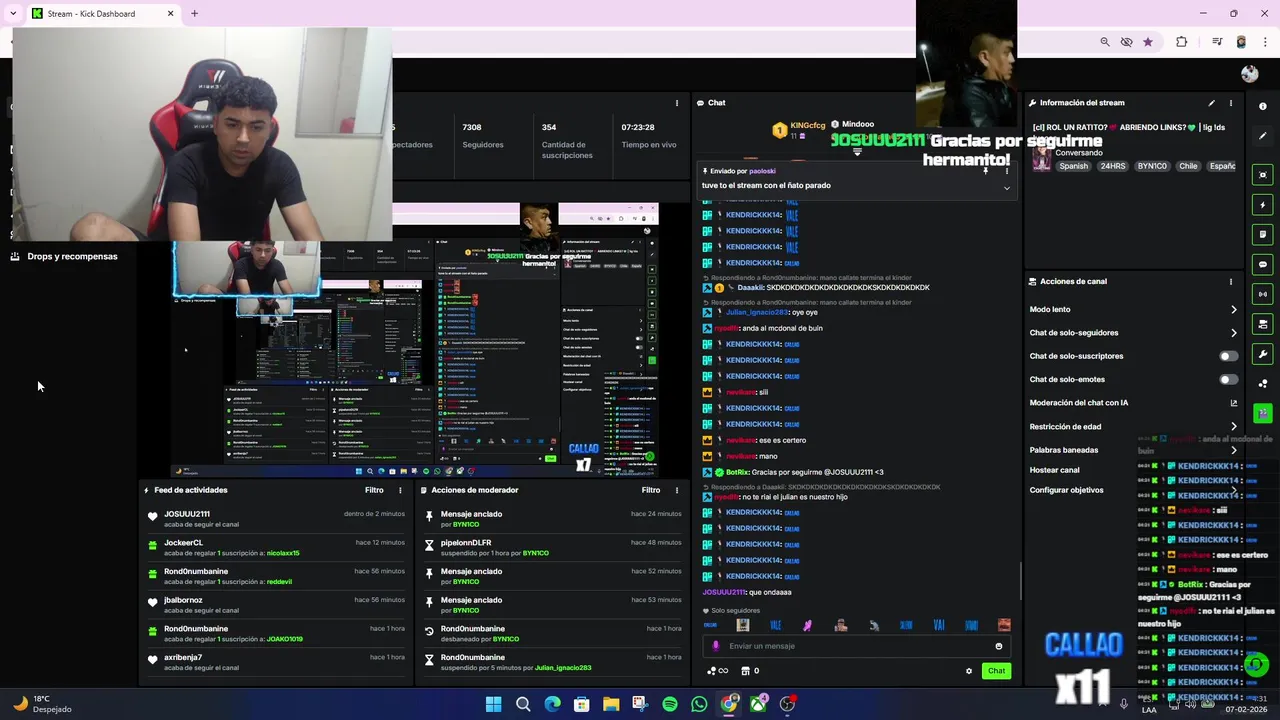This screenshot has width=1280, height=720.
Task: Open the document notes icon in sidebar
Action: pos(1263,234)
